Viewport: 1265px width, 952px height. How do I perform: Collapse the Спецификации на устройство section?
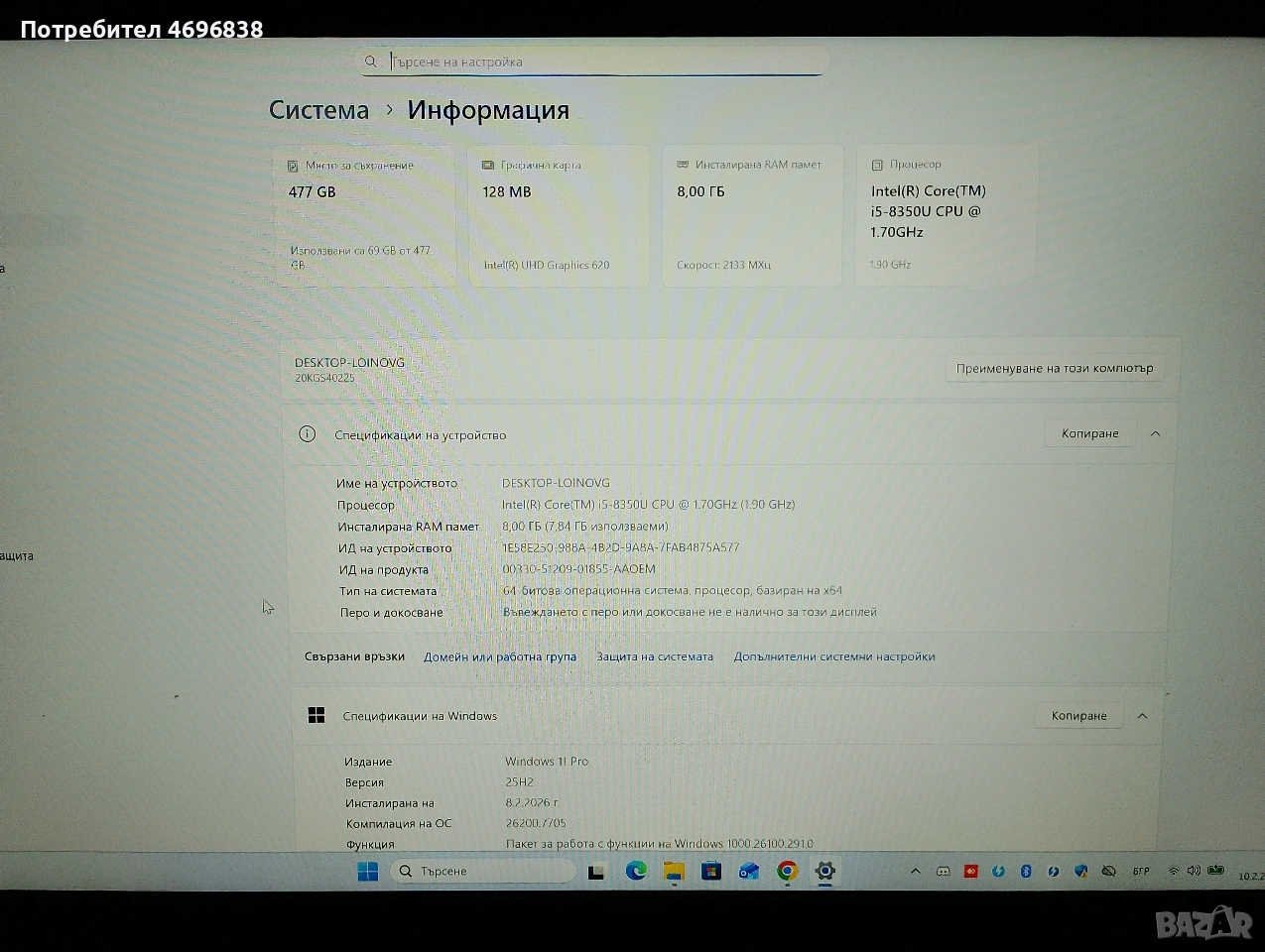click(1155, 434)
